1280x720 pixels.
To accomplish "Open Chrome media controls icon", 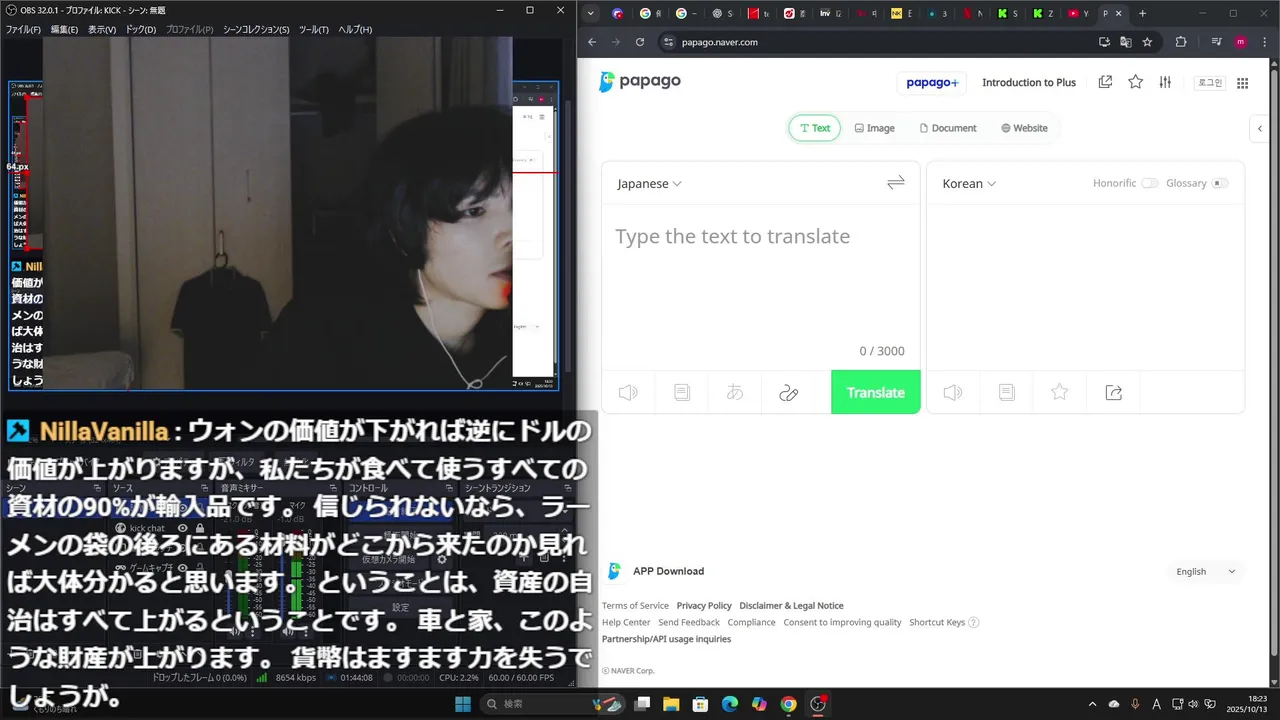I will pos(1216,42).
